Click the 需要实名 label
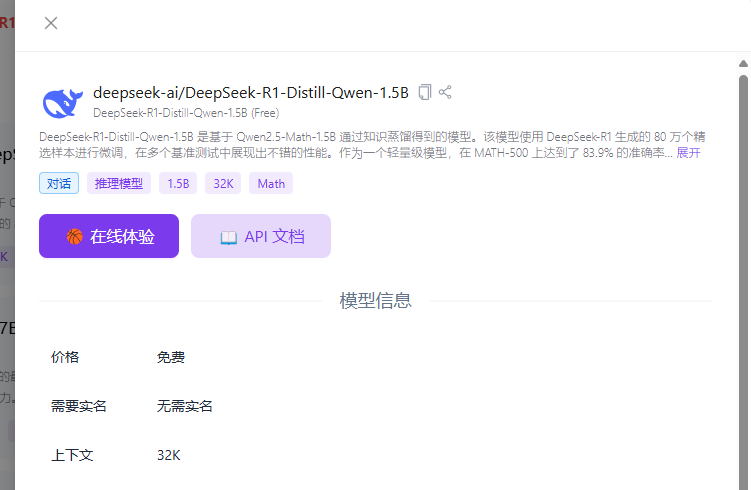The height and width of the screenshot is (490, 751). (79, 406)
